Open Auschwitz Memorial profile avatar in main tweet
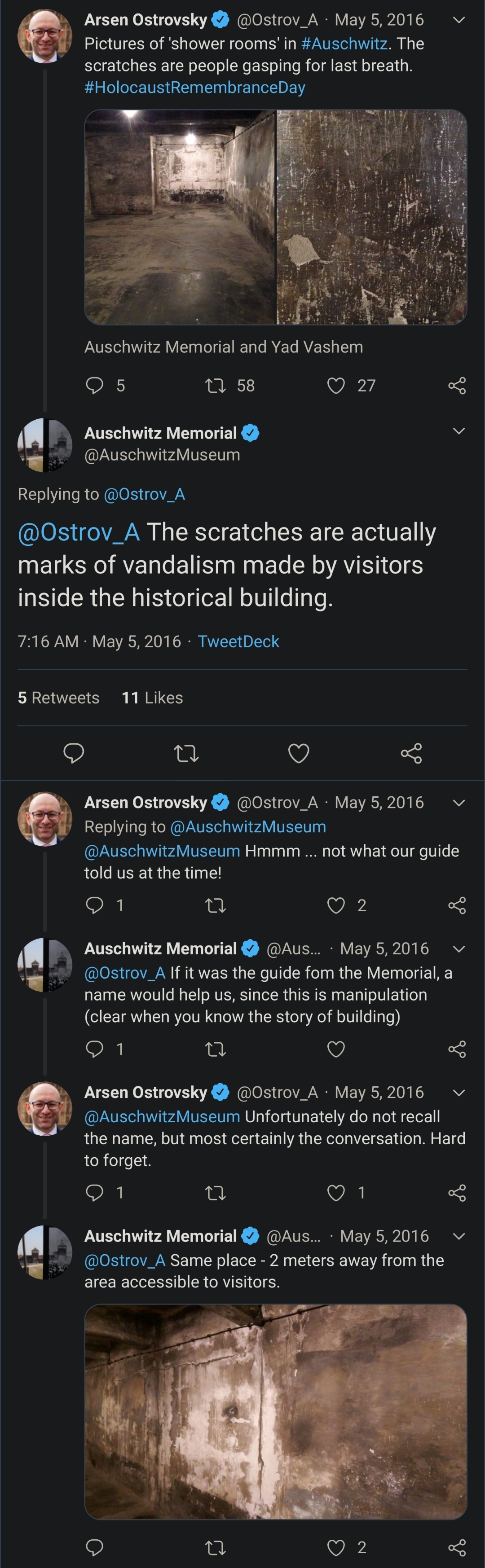Viewport: 485px width, 1568px height. pos(44,445)
